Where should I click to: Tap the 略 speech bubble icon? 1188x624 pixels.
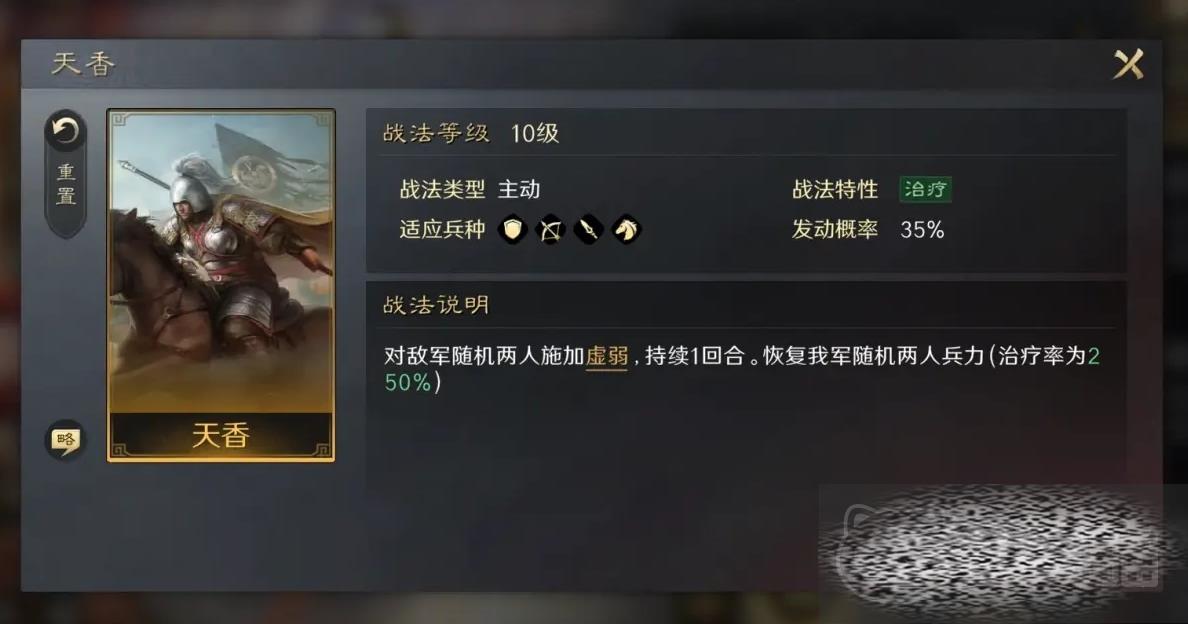click(x=65, y=441)
